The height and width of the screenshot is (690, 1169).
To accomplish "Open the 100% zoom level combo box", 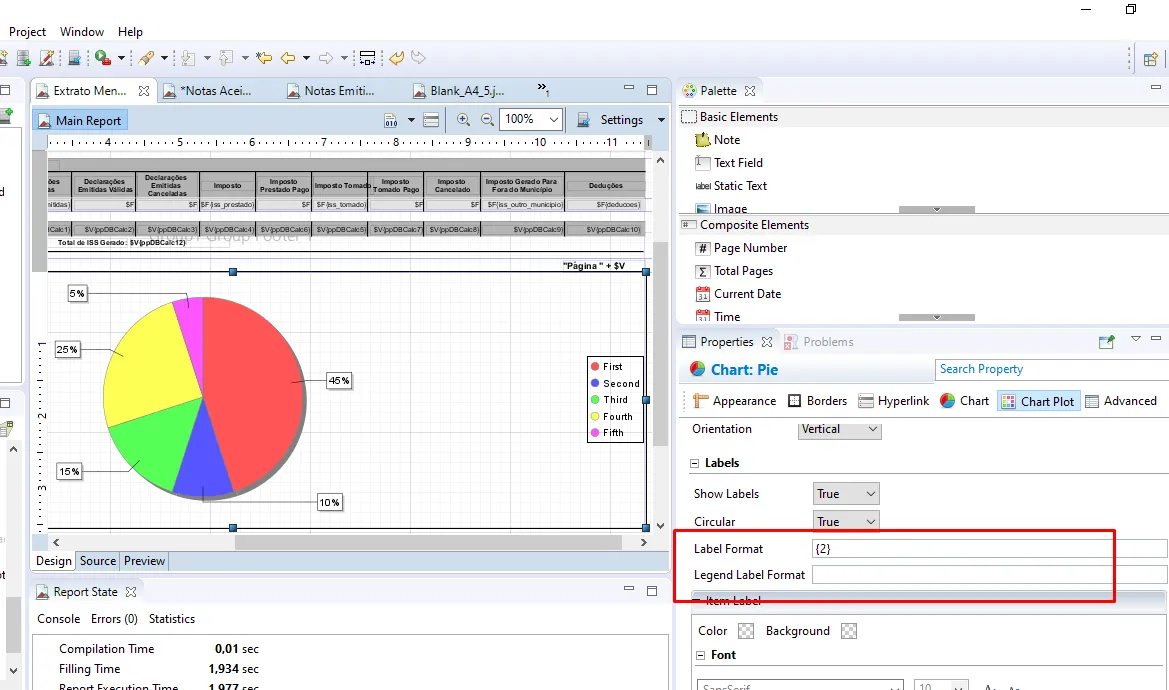I will (x=531, y=119).
